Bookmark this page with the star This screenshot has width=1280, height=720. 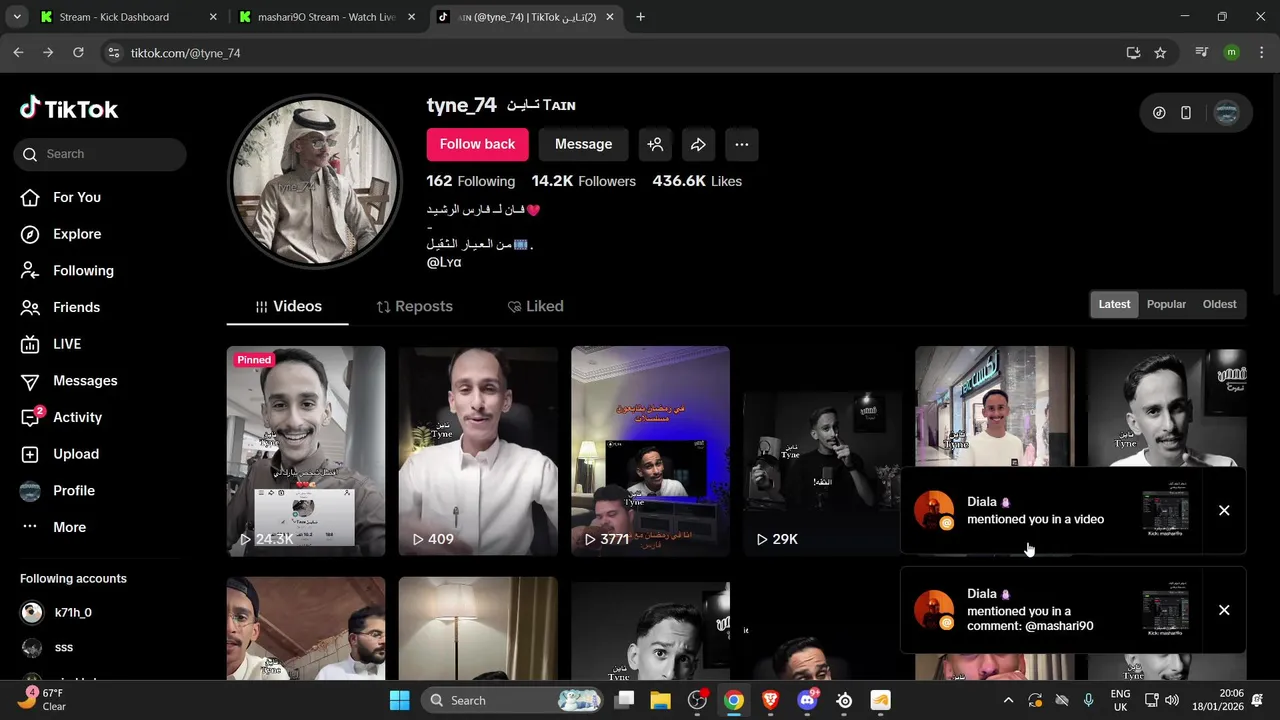[x=1160, y=53]
